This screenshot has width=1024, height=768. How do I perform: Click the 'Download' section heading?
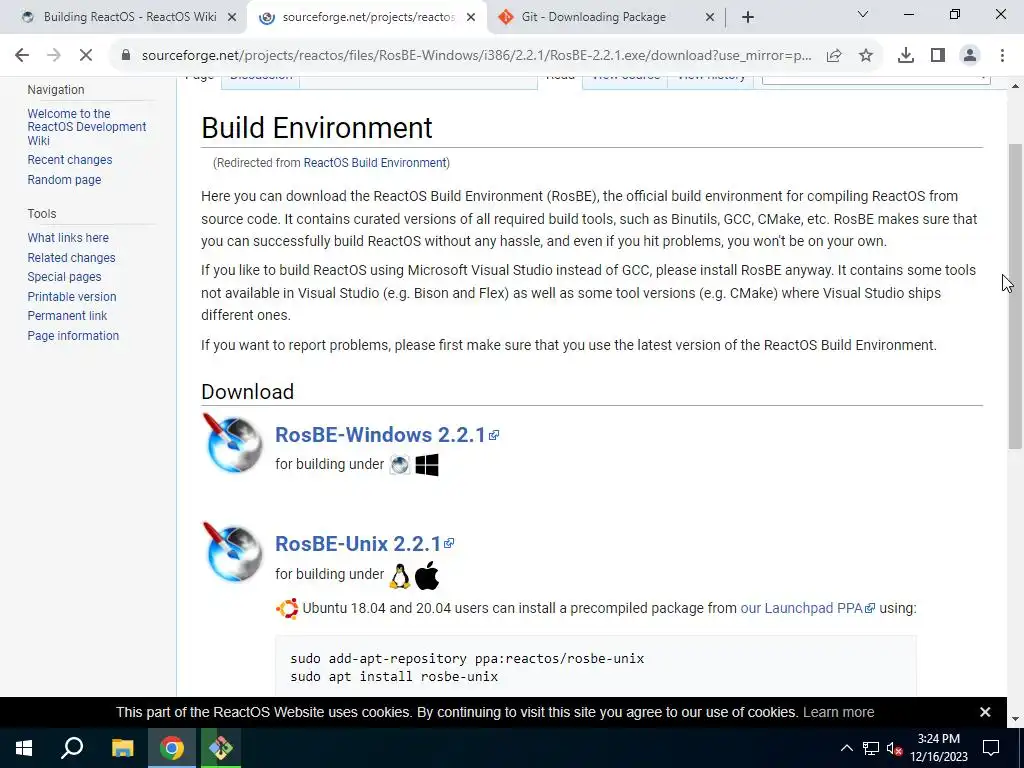coord(248,392)
